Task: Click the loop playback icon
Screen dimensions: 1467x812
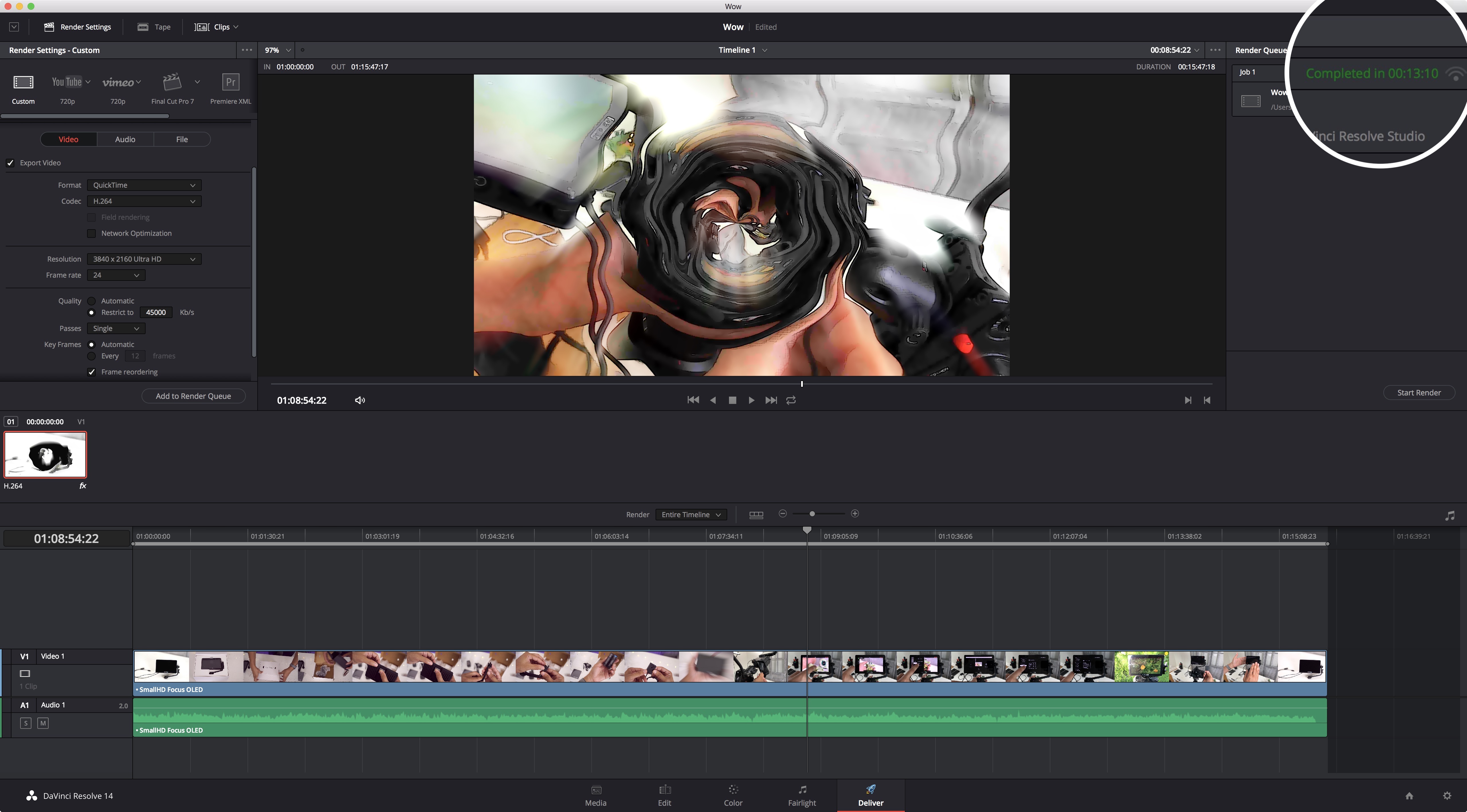Action: 791,400
